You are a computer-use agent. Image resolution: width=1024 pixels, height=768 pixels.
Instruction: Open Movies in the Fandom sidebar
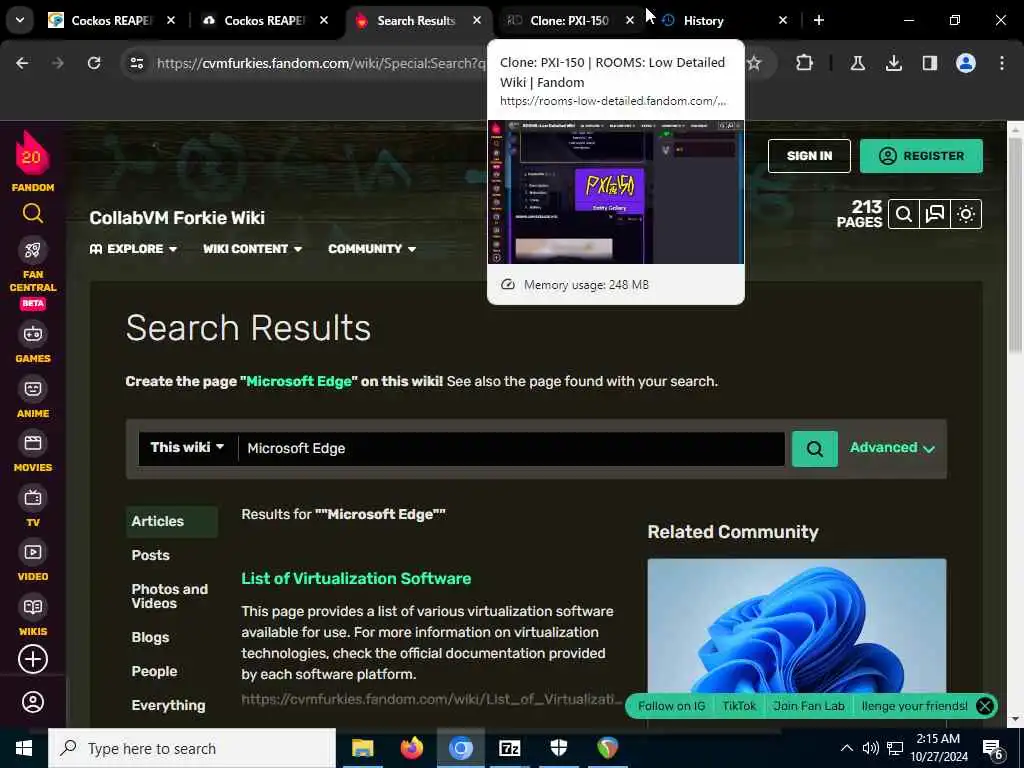(33, 452)
